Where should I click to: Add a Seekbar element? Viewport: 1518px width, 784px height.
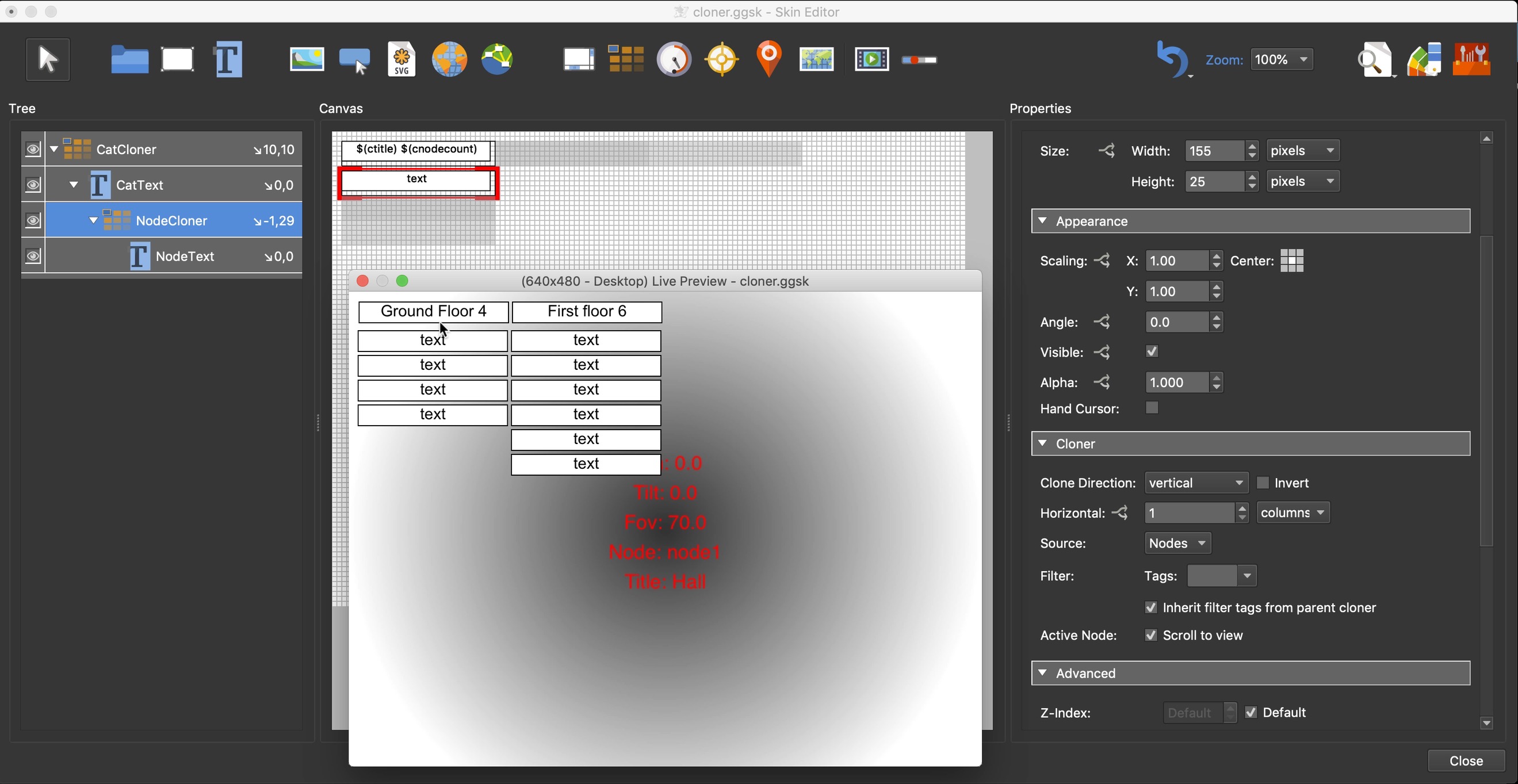click(x=919, y=60)
